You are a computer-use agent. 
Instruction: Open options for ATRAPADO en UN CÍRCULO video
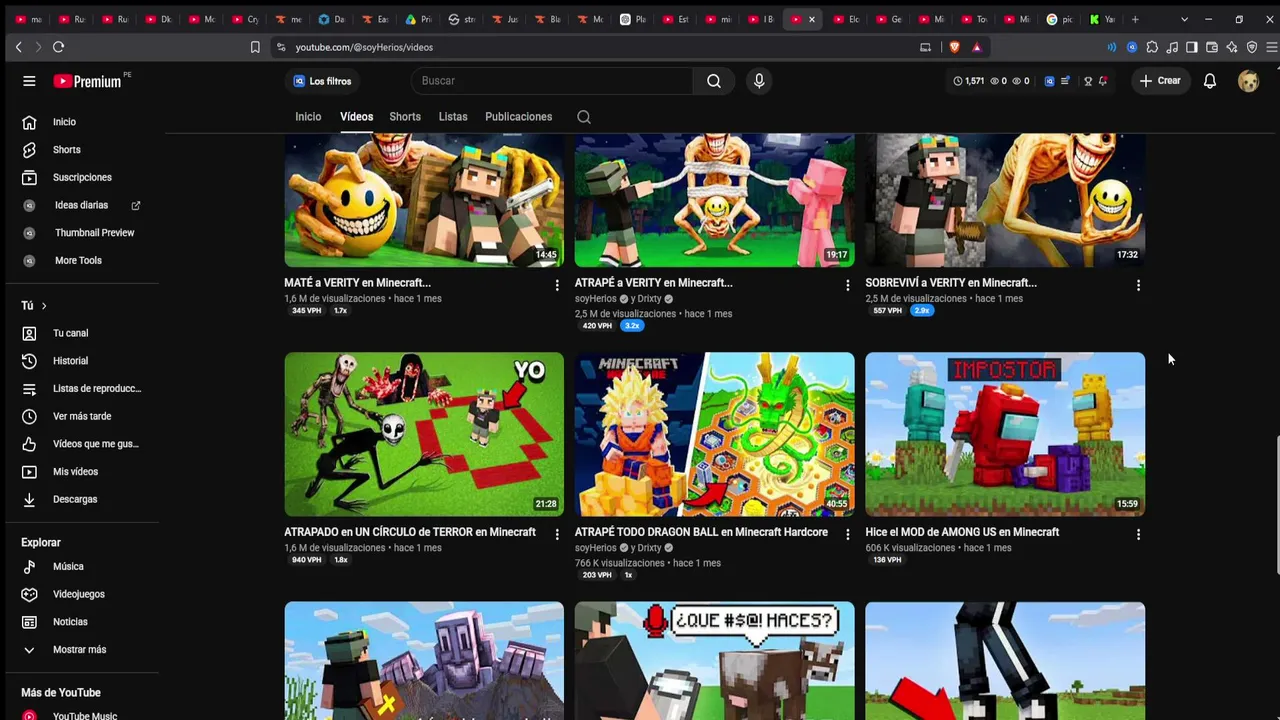pyautogui.click(x=557, y=535)
